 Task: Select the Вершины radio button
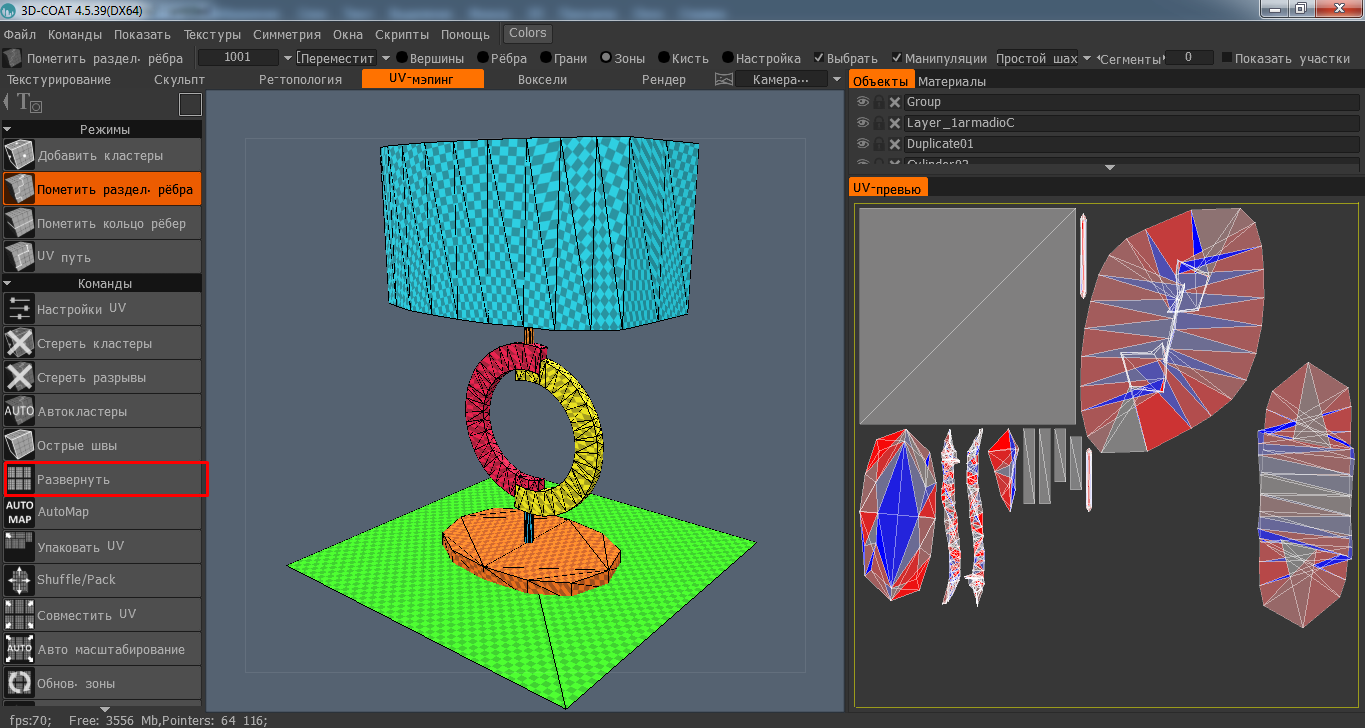[402, 58]
